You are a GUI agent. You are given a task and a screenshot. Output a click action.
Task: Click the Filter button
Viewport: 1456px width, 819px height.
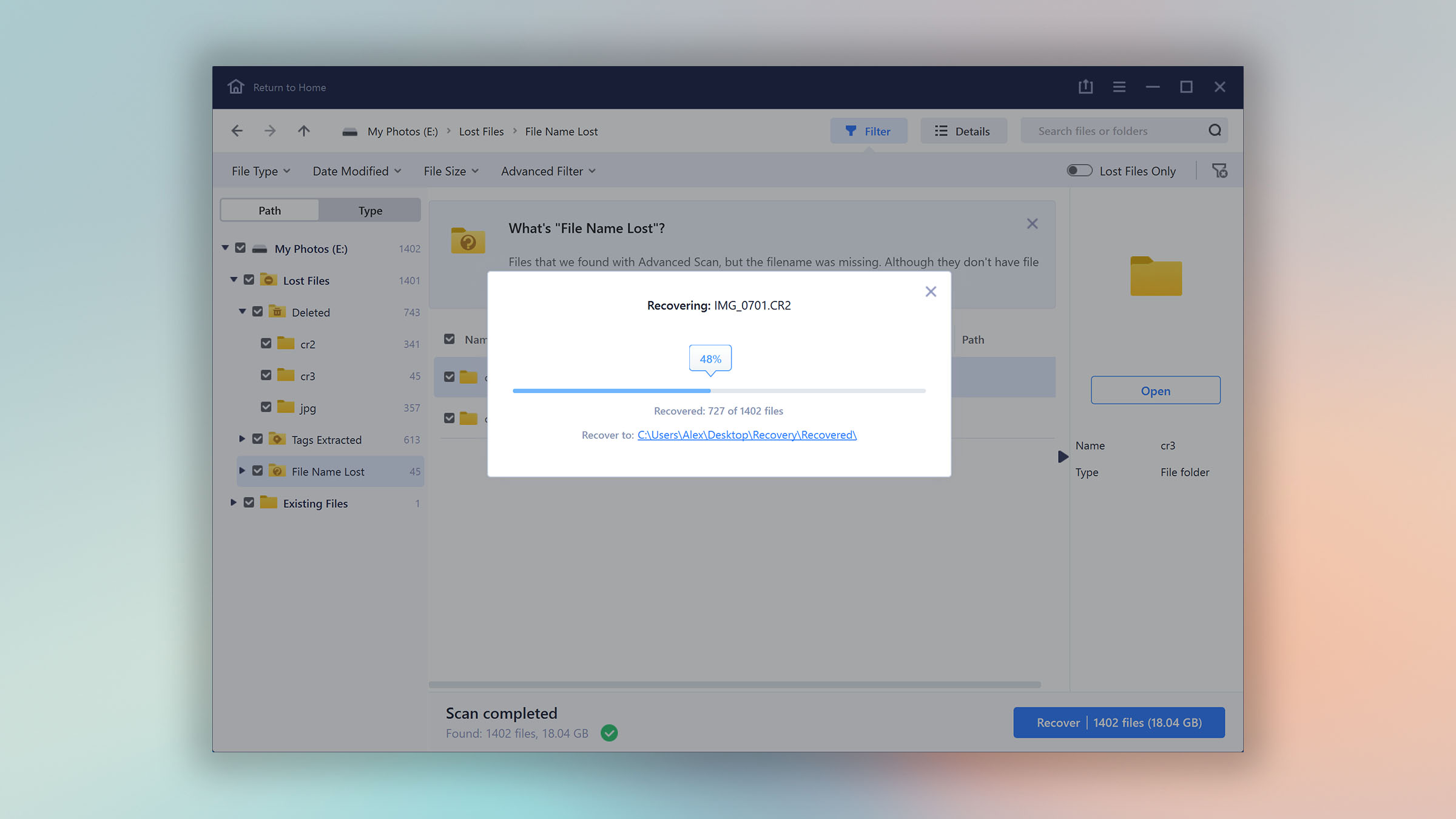pos(869,130)
